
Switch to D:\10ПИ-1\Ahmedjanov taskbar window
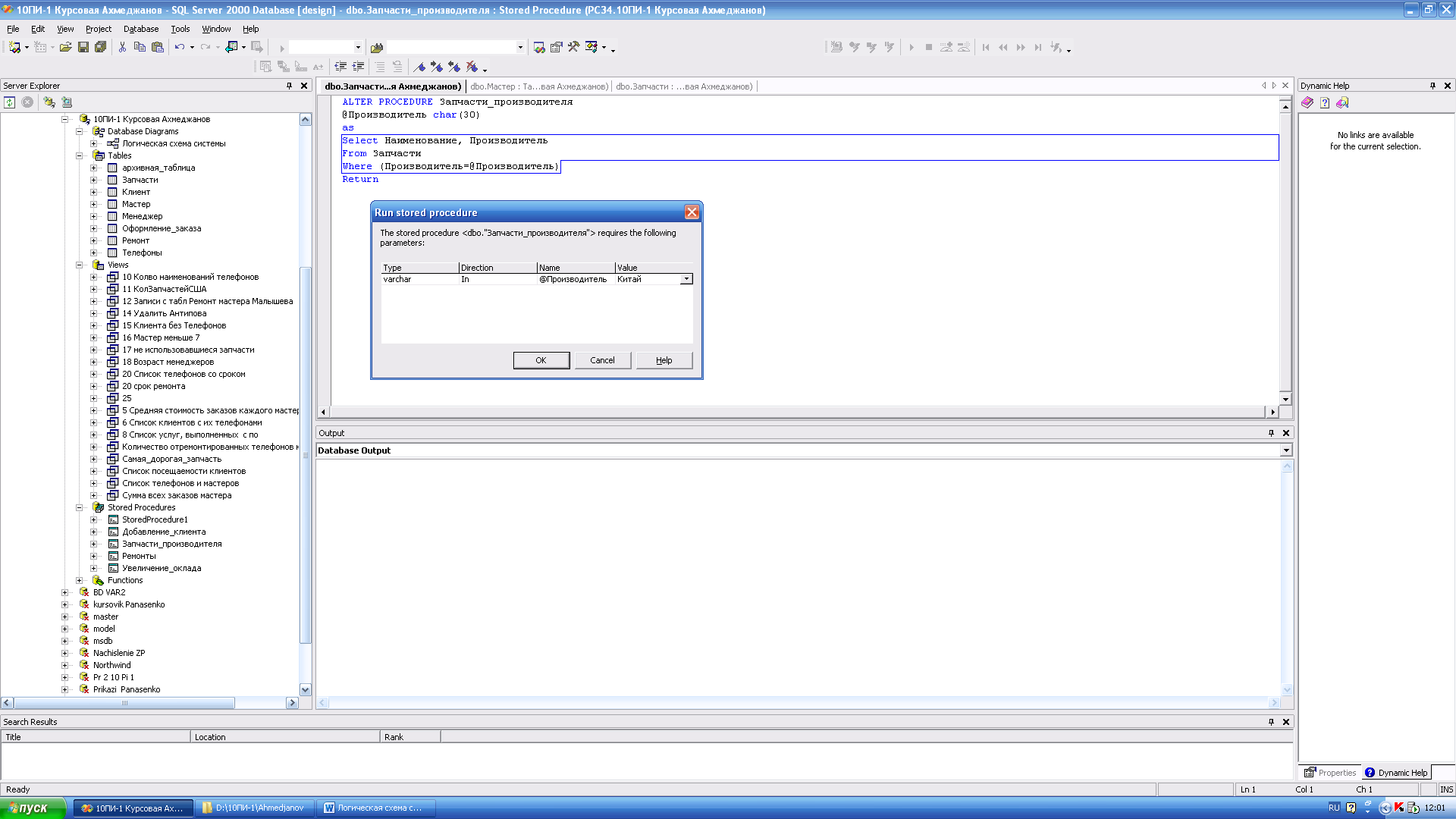[253, 808]
